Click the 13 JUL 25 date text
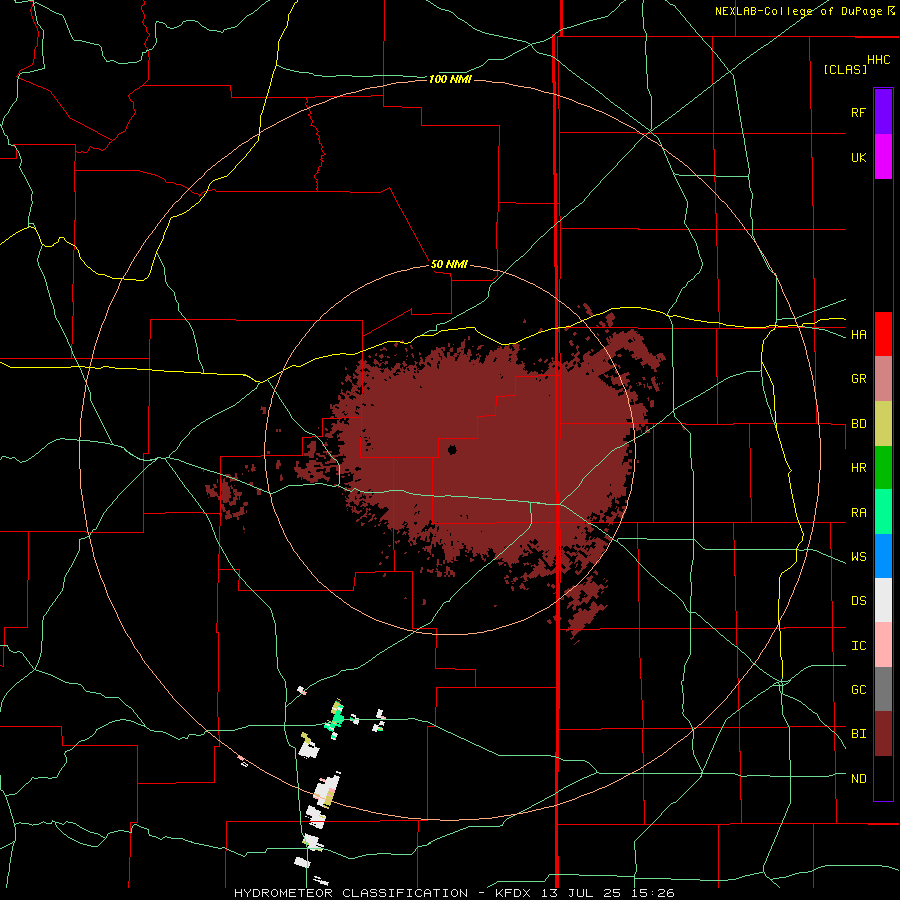Image resolution: width=900 pixels, height=900 pixels. 582,893
